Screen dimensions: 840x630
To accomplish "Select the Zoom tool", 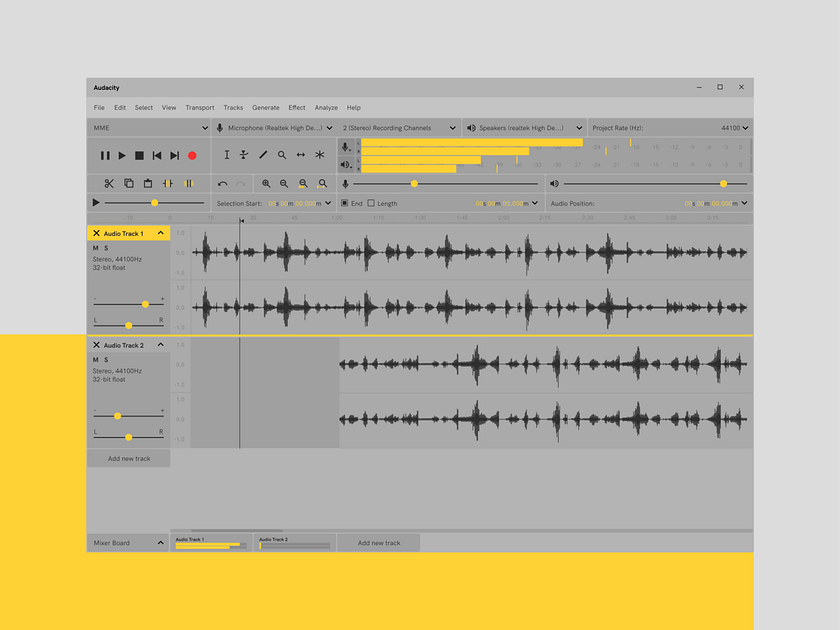I will (281, 155).
